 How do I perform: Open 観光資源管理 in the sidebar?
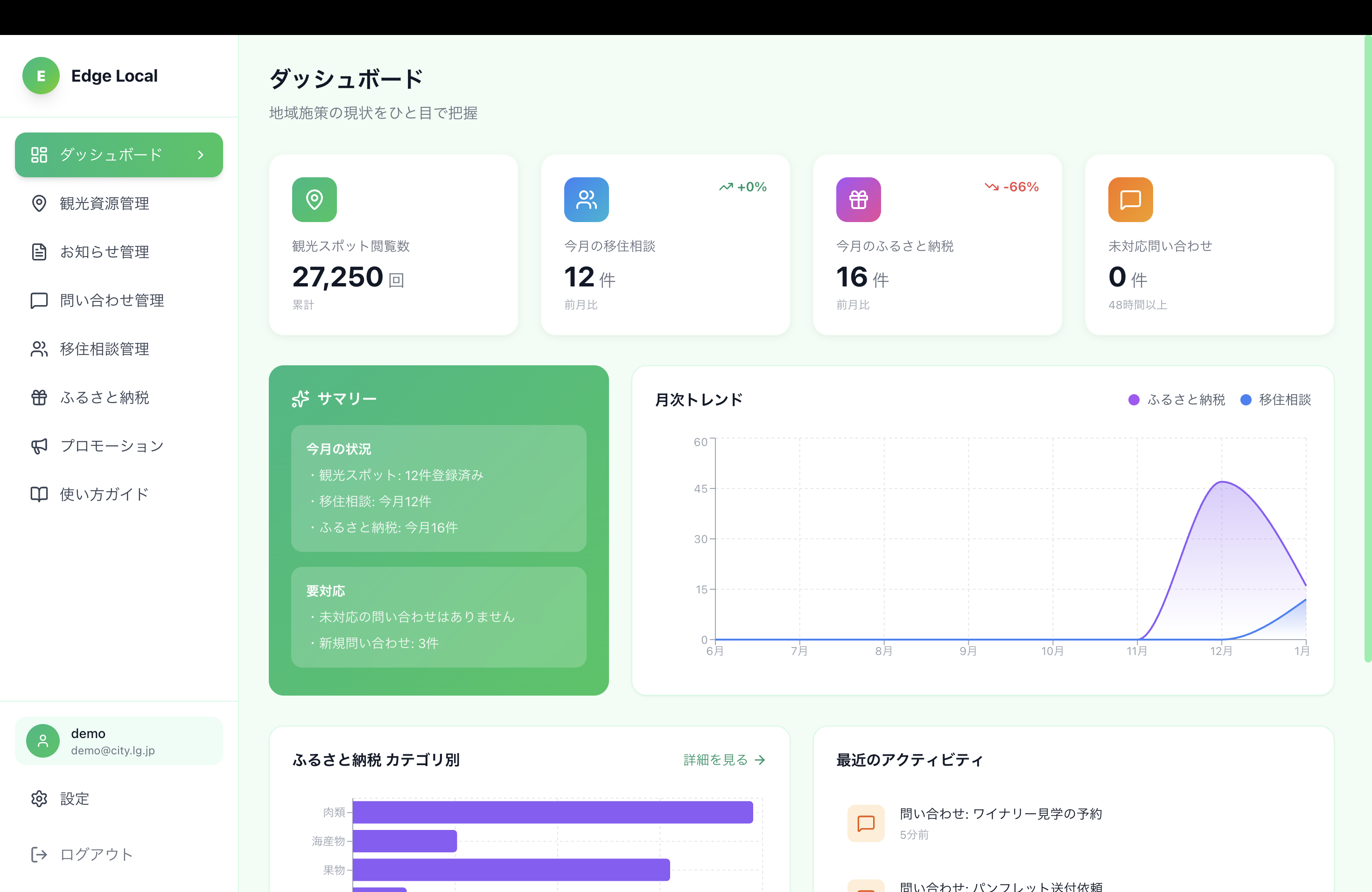(105, 203)
